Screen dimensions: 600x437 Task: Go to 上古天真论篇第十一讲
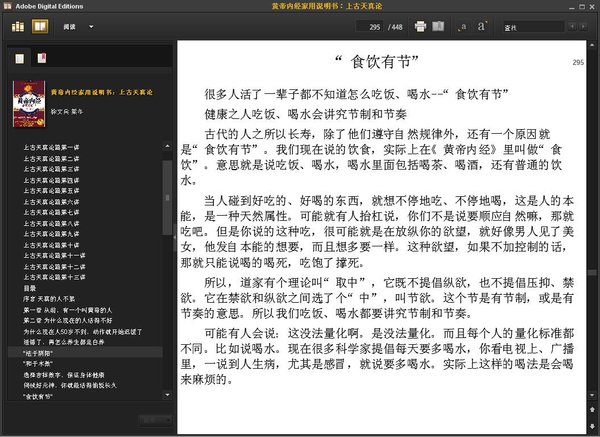pos(54,256)
